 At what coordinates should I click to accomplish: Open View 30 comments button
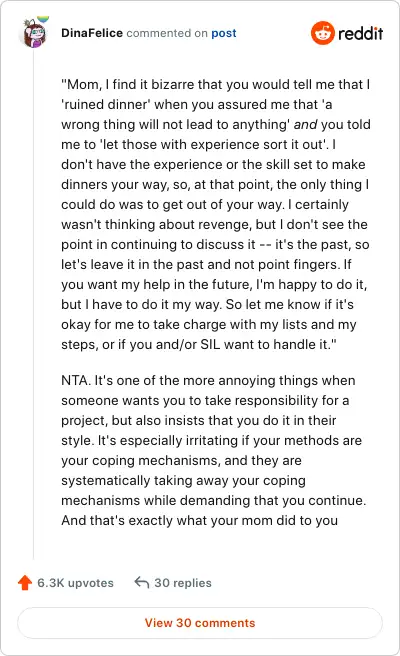(x=200, y=623)
